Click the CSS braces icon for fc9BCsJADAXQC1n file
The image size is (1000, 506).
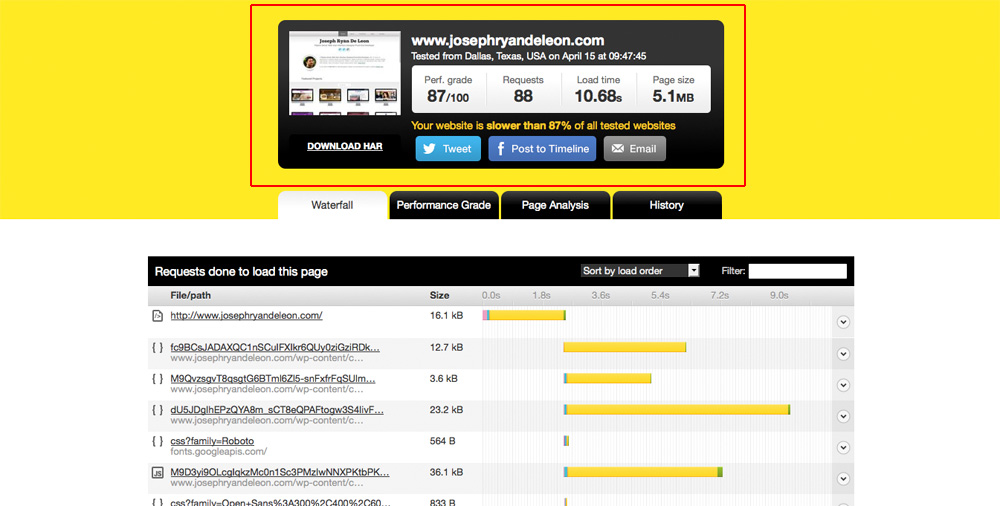point(157,348)
